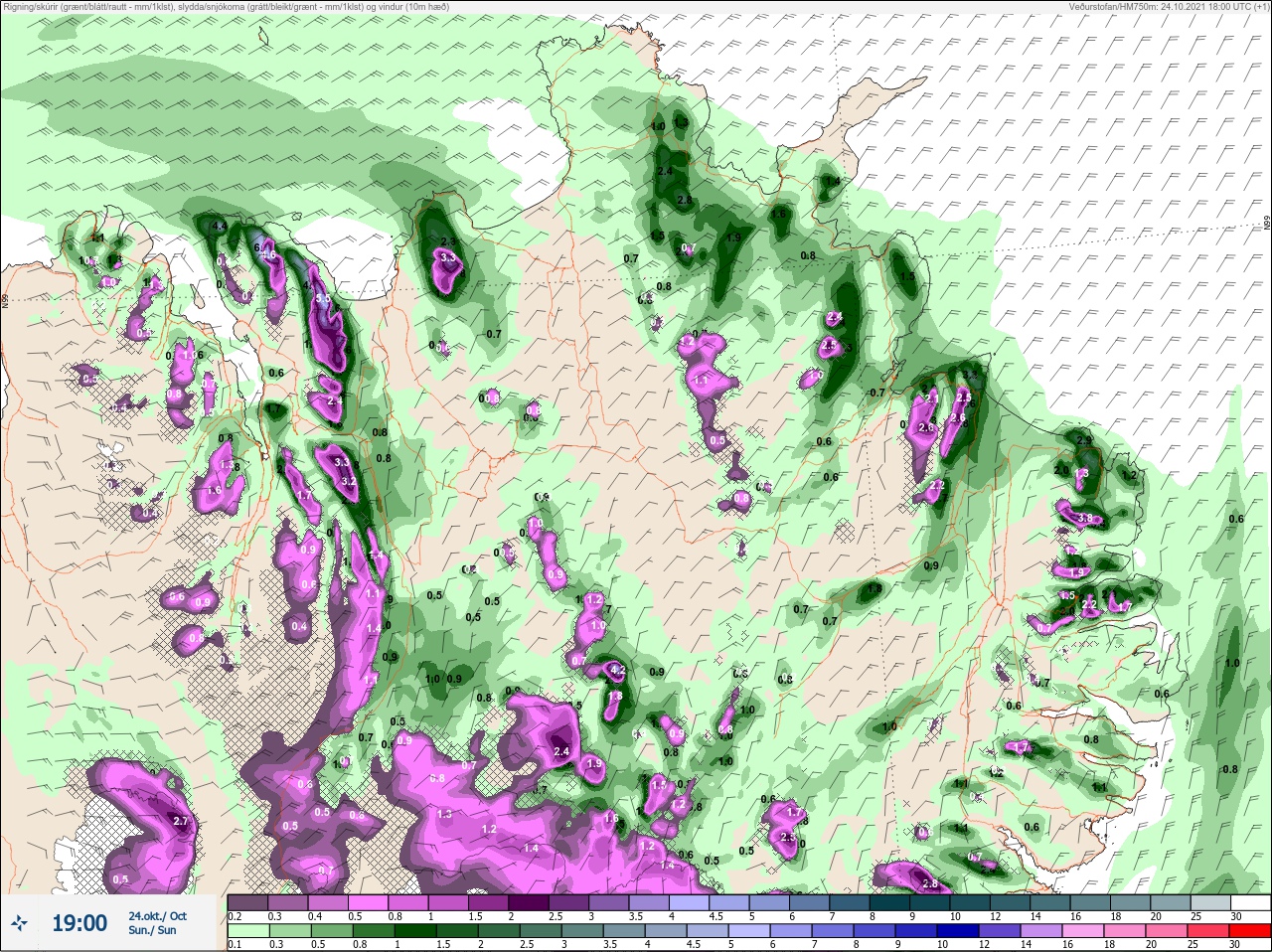Click the 19:00 forecast time label
Image resolution: width=1272 pixels, height=952 pixels.
coord(79,923)
